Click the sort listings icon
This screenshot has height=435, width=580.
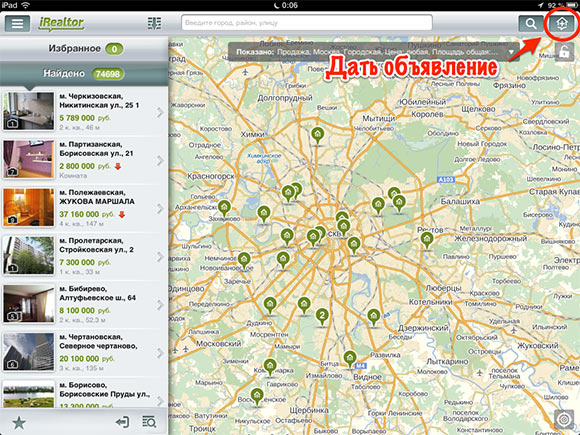point(154,23)
